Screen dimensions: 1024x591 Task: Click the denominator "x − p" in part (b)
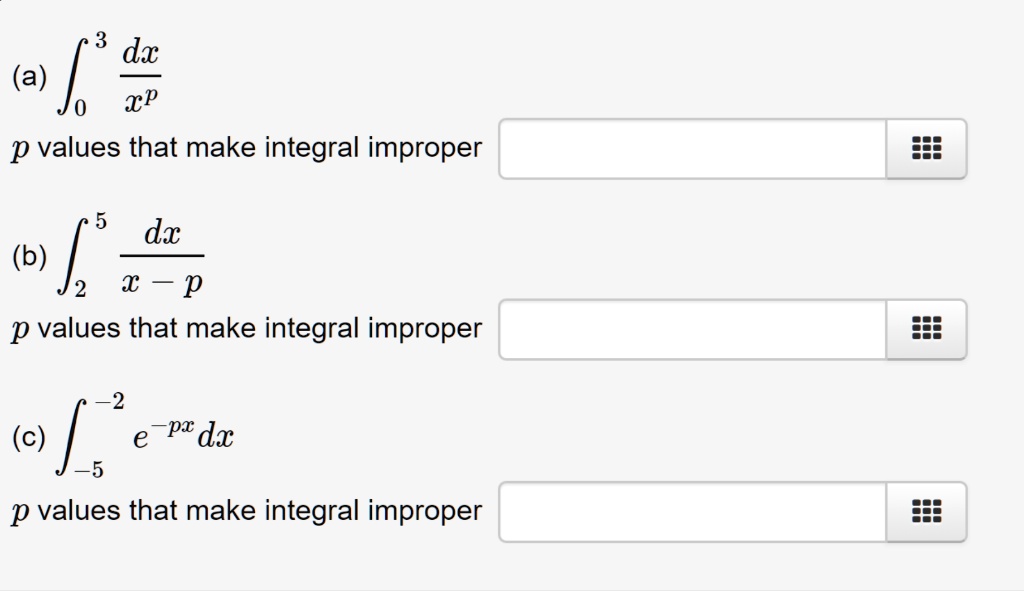pyautogui.click(x=162, y=283)
